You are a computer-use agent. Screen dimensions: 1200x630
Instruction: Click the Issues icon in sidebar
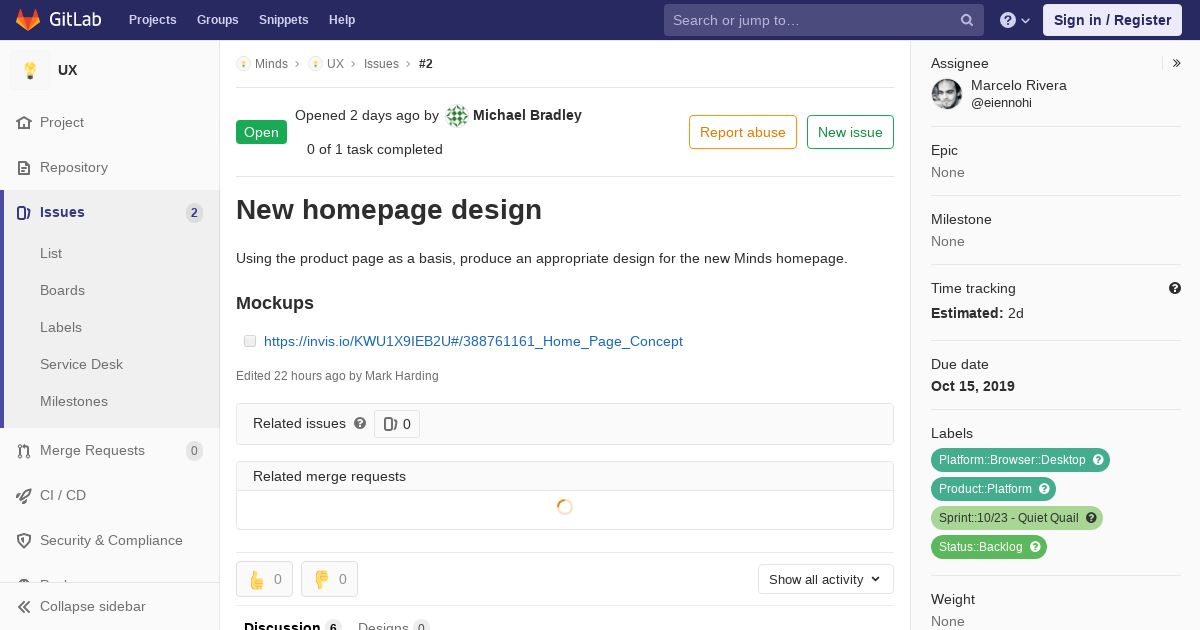(x=24, y=212)
